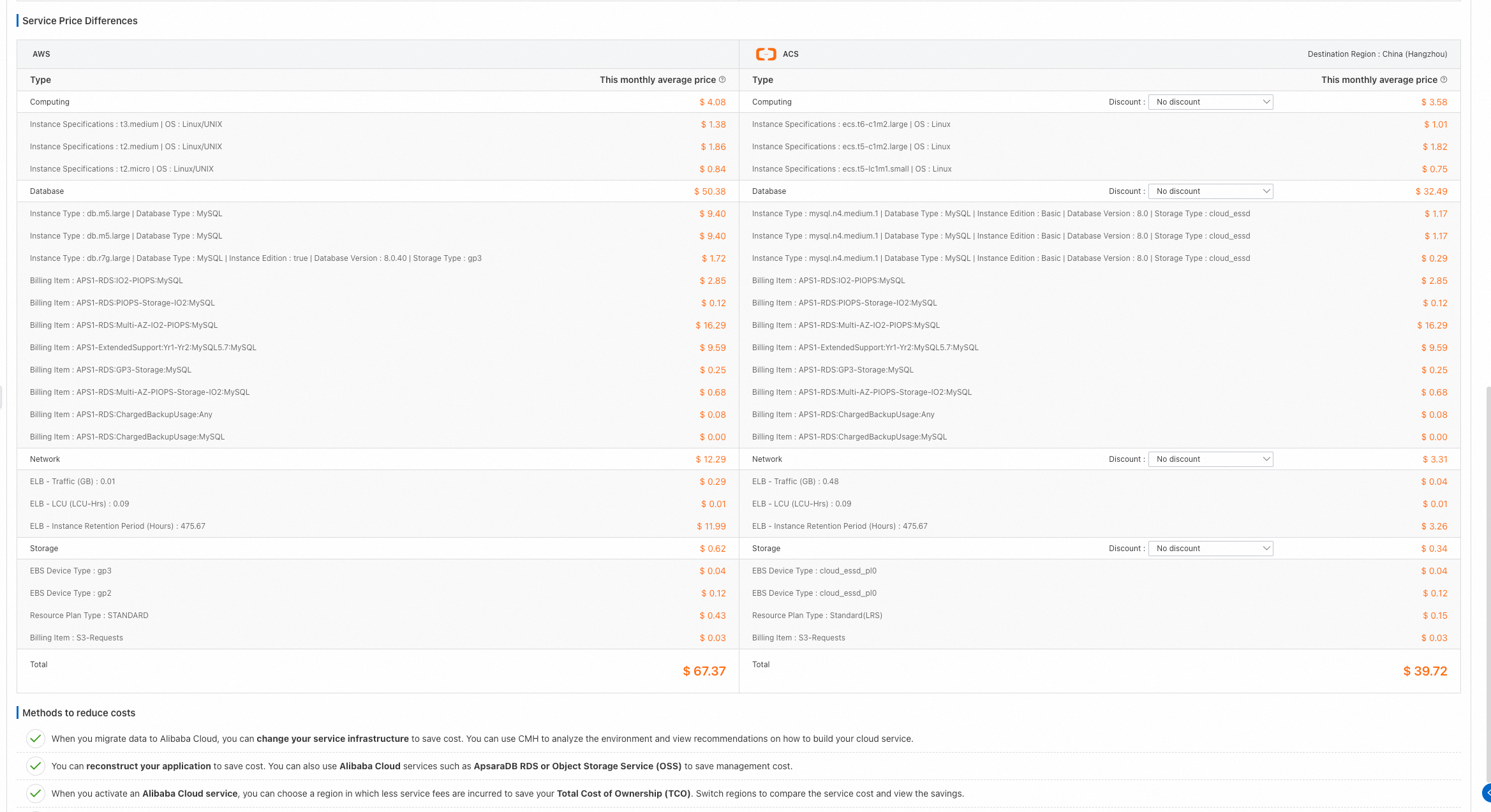Click the AWS grand total $ 67.37
This screenshot has height=812, width=1491.
click(704, 671)
